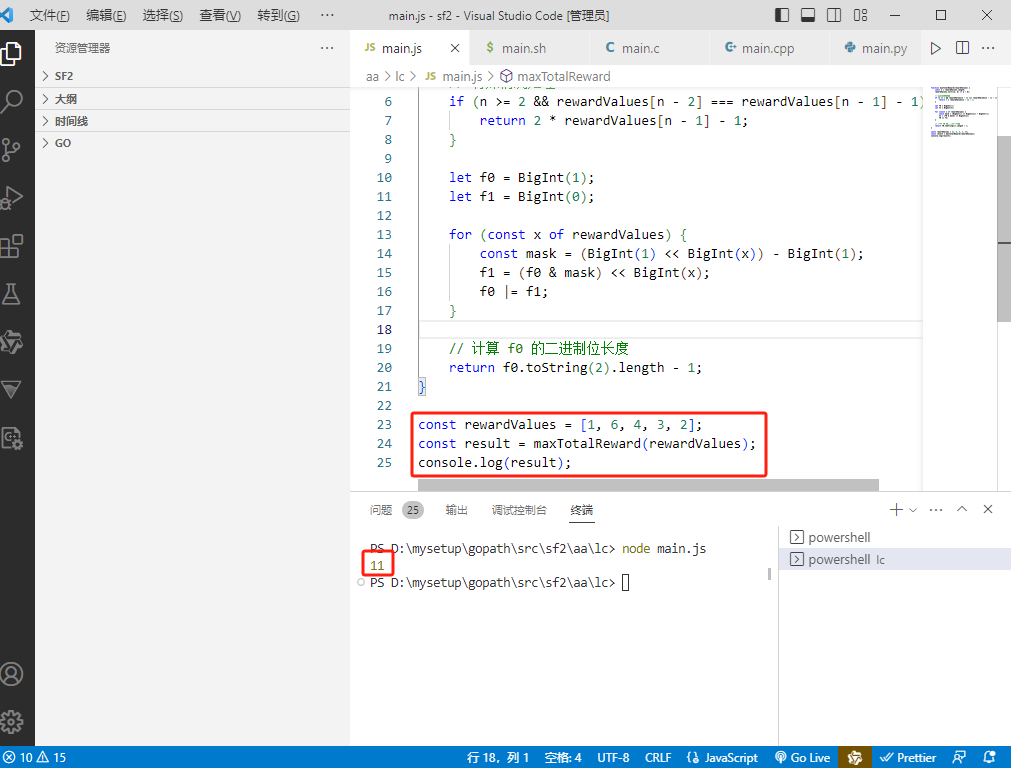Viewport: 1011px width, 768px height.
Task: Open the 查看(V) menu
Action: pyautogui.click(x=220, y=15)
